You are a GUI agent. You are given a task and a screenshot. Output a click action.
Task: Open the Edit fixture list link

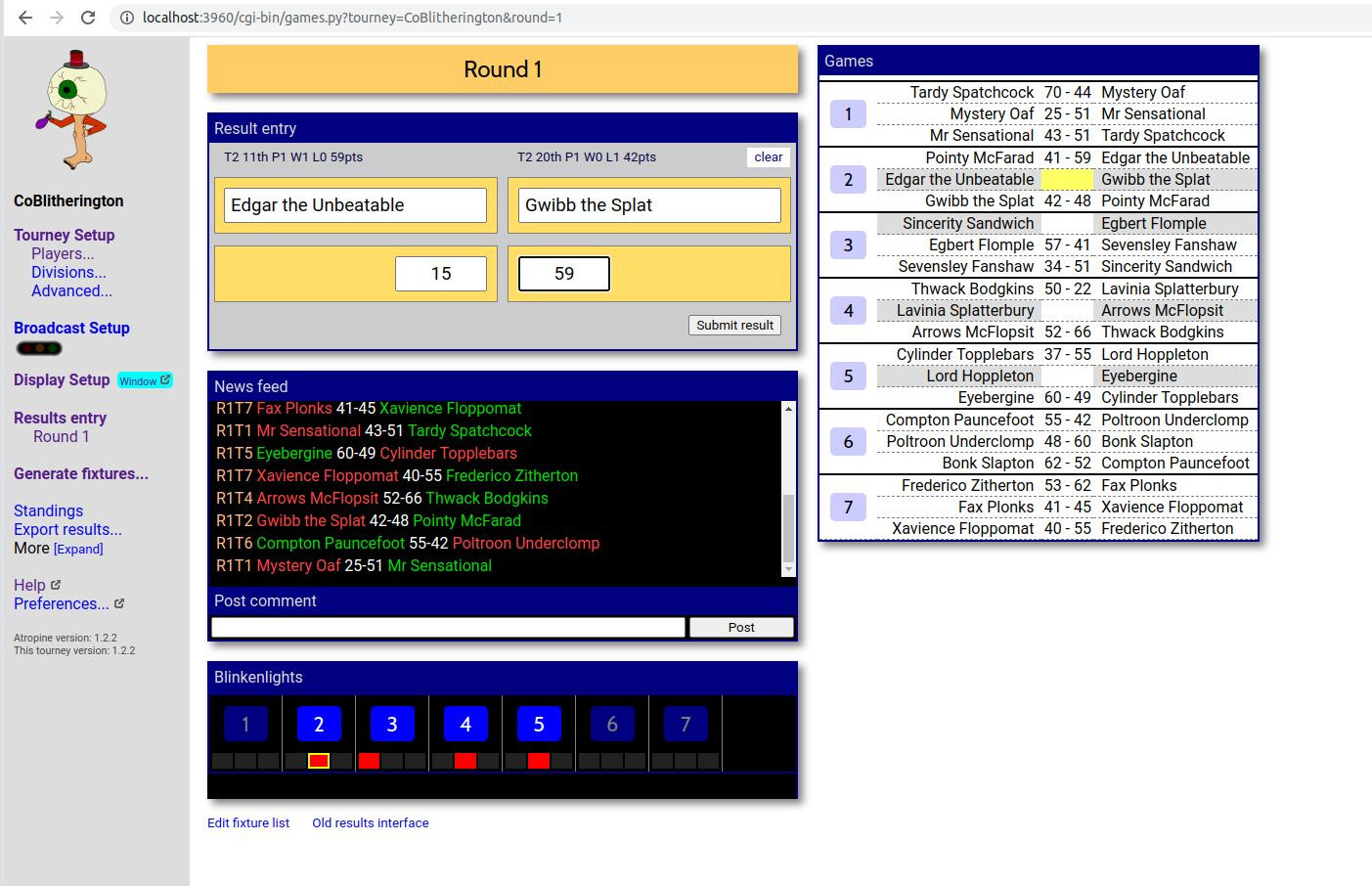click(248, 822)
